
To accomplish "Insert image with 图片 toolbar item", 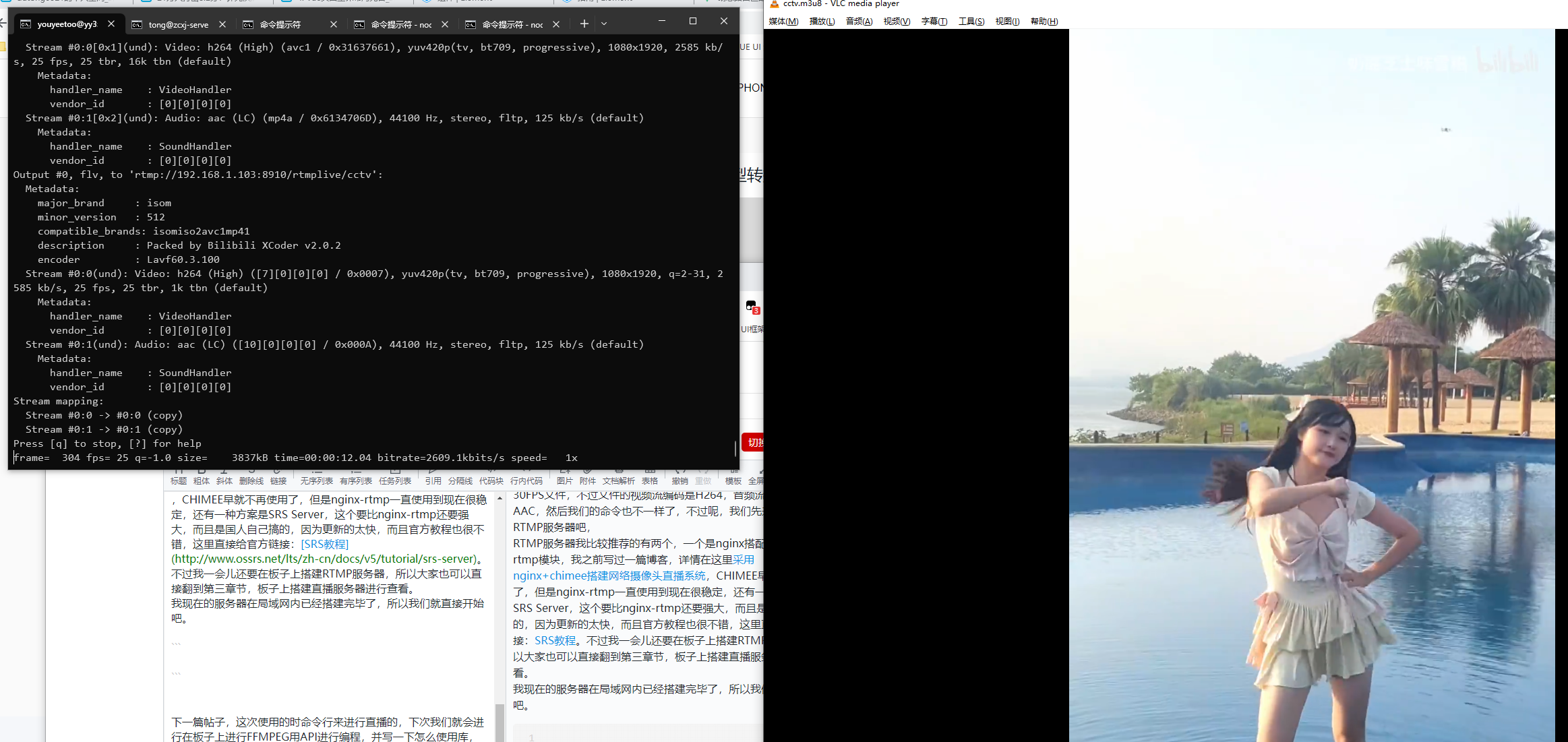I will tap(565, 476).
